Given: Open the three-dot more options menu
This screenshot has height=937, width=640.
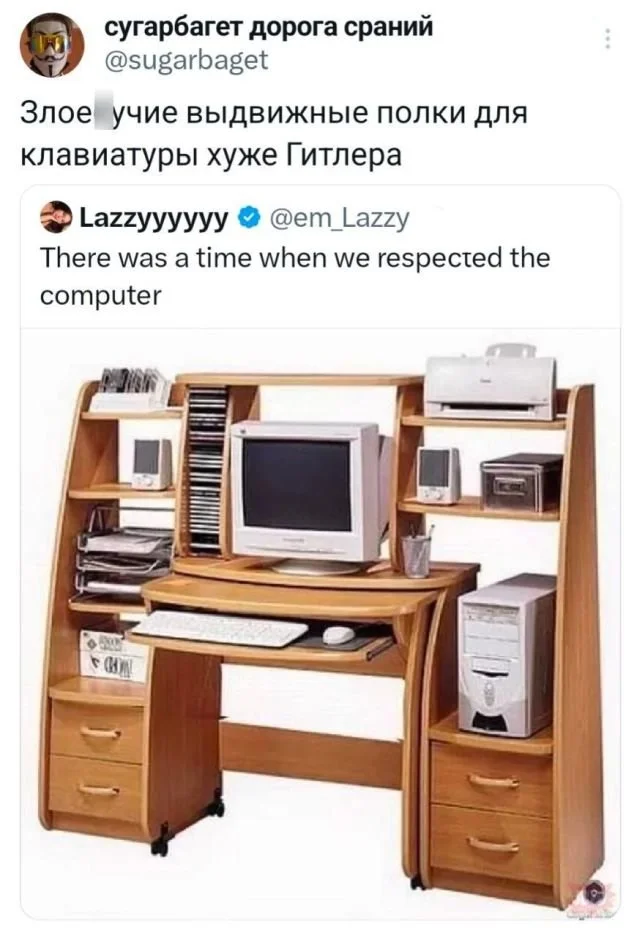Looking at the screenshot, I should click(x=608, y=39).
